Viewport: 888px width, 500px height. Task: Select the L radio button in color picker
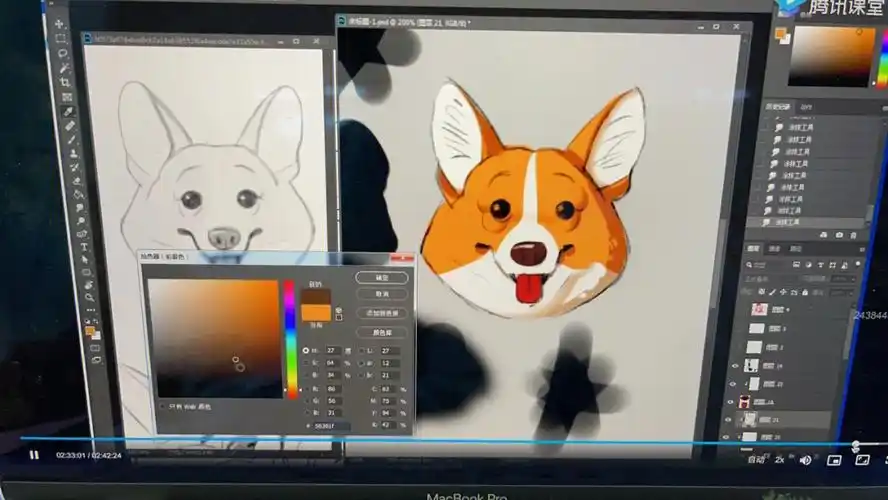[361, 351]
